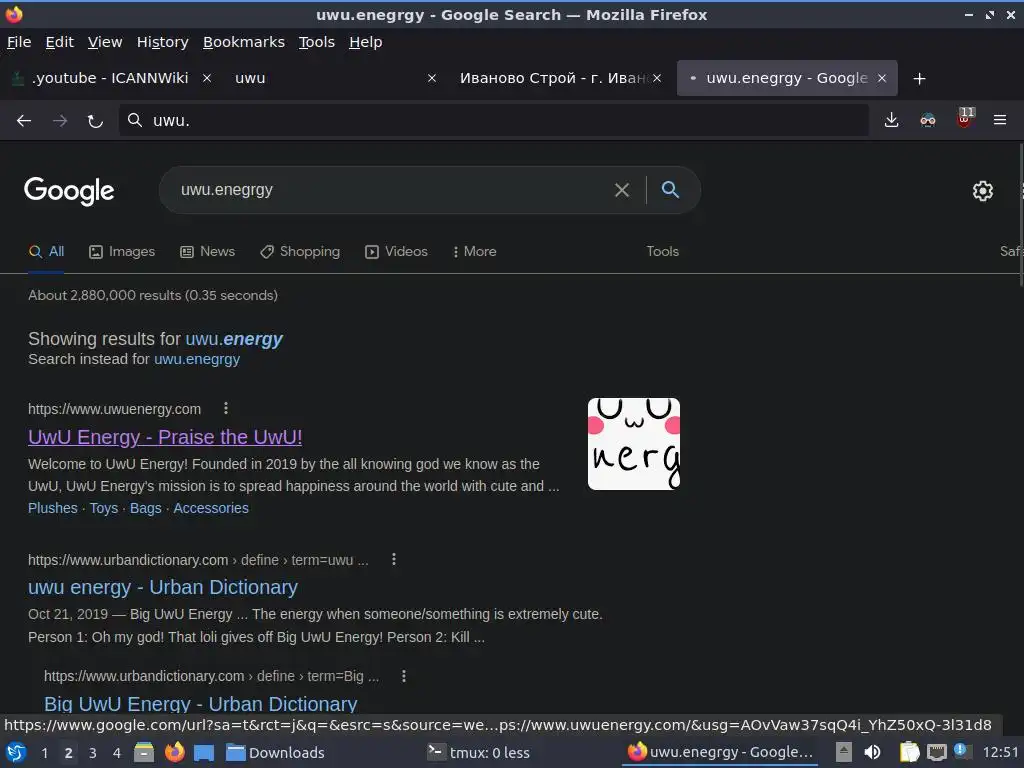Focus the Firefox address bar

[494, 120]
